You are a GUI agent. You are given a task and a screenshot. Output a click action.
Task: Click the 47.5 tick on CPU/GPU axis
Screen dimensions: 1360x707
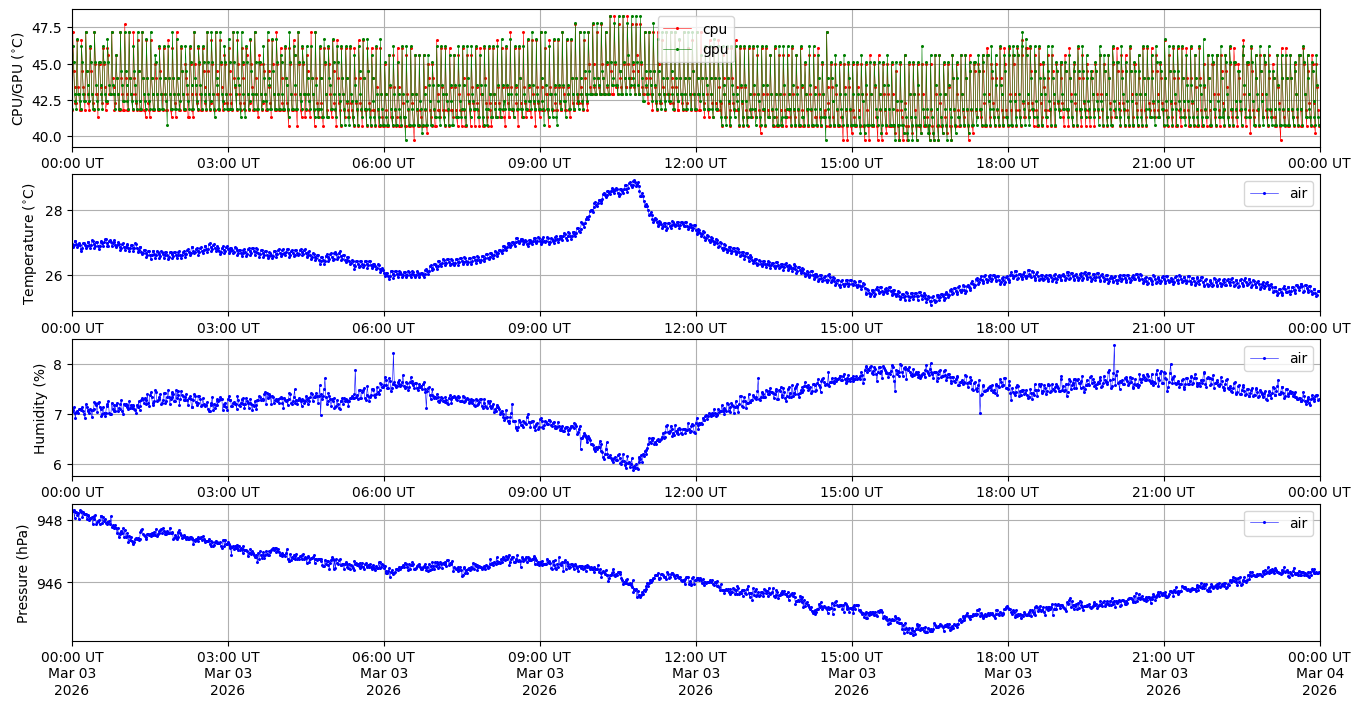coord(46,28)
